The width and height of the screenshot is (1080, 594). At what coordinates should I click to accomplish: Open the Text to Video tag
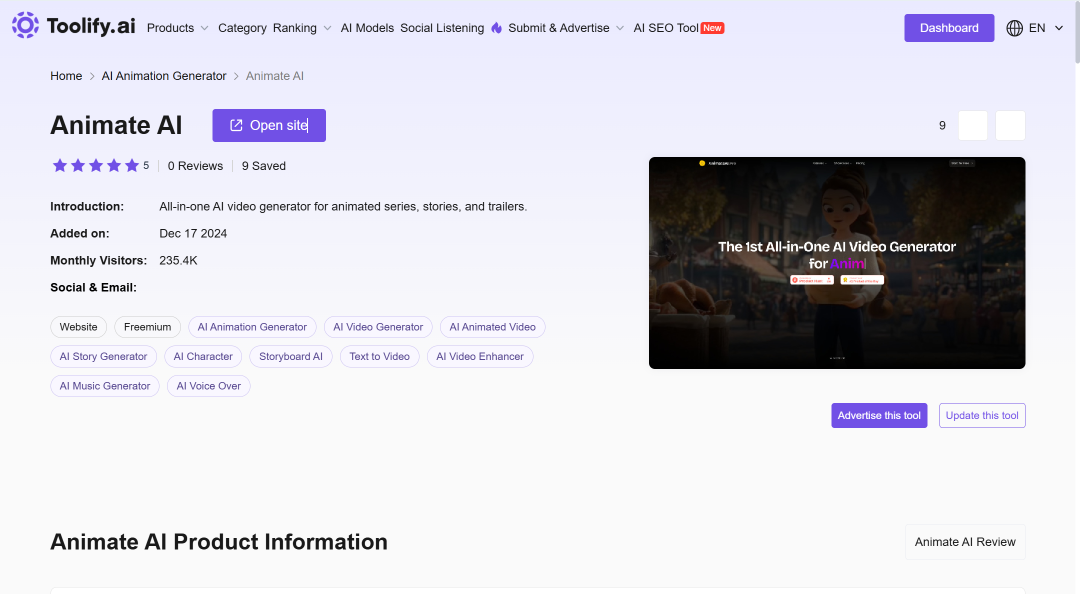point(380,357)
